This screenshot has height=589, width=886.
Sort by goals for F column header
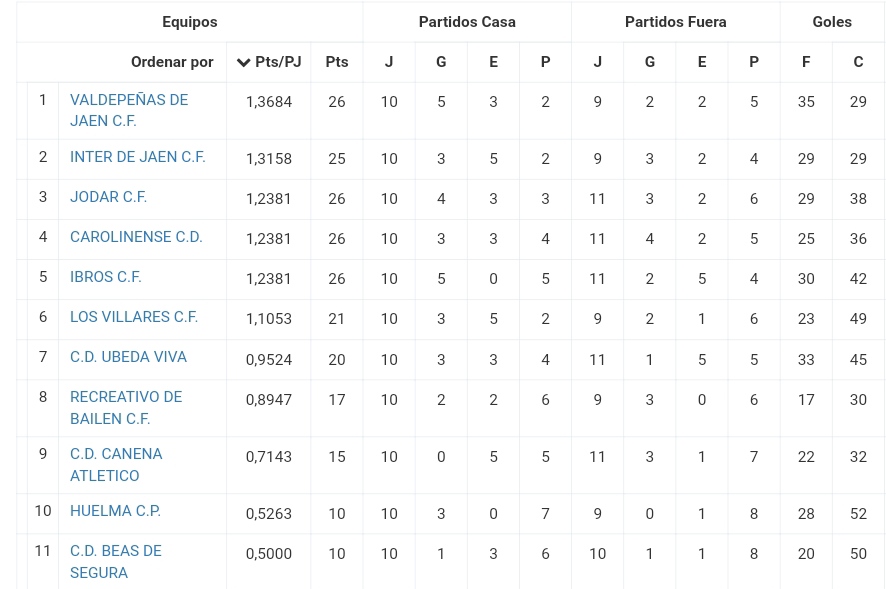806,62
